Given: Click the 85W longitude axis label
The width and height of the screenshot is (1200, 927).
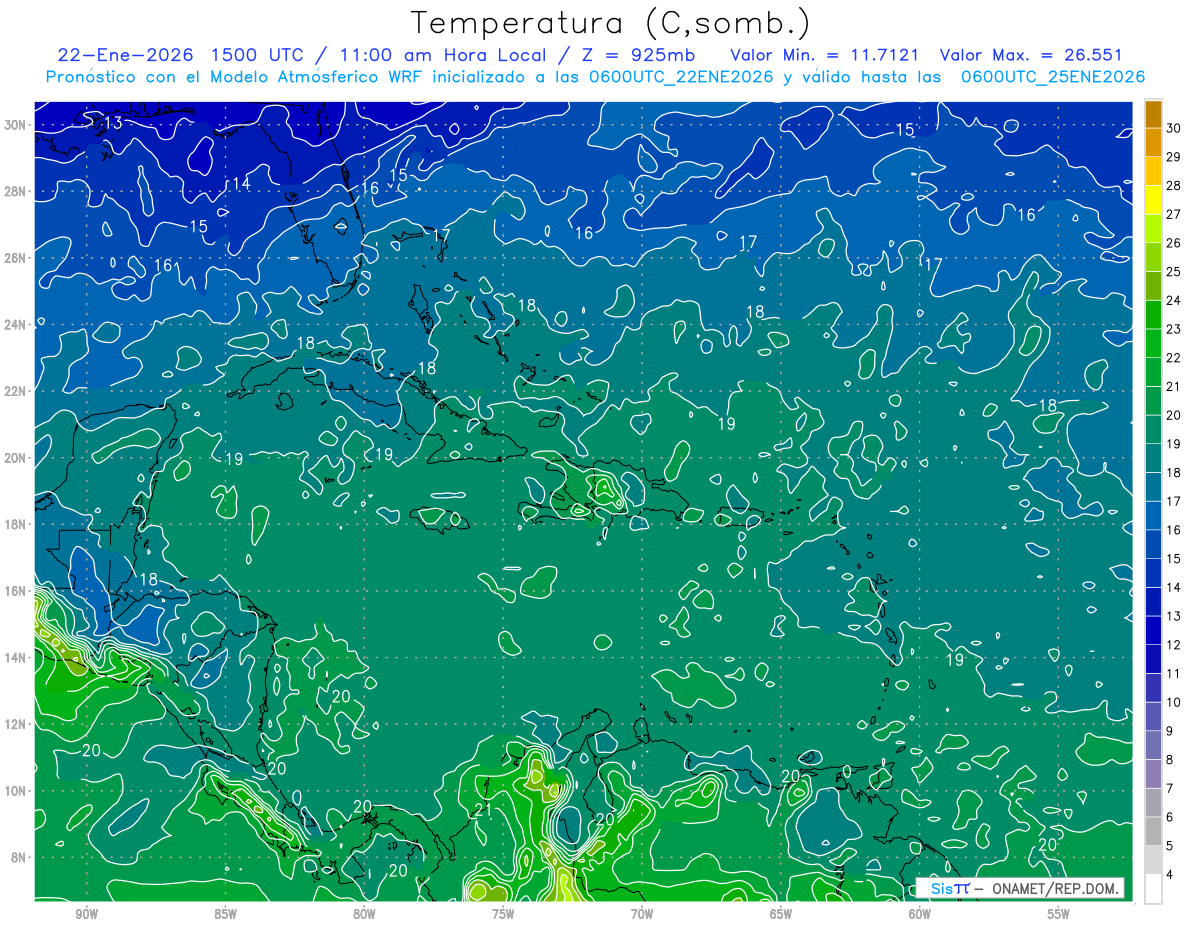Looking at the screenshot, I should point(225,914).
